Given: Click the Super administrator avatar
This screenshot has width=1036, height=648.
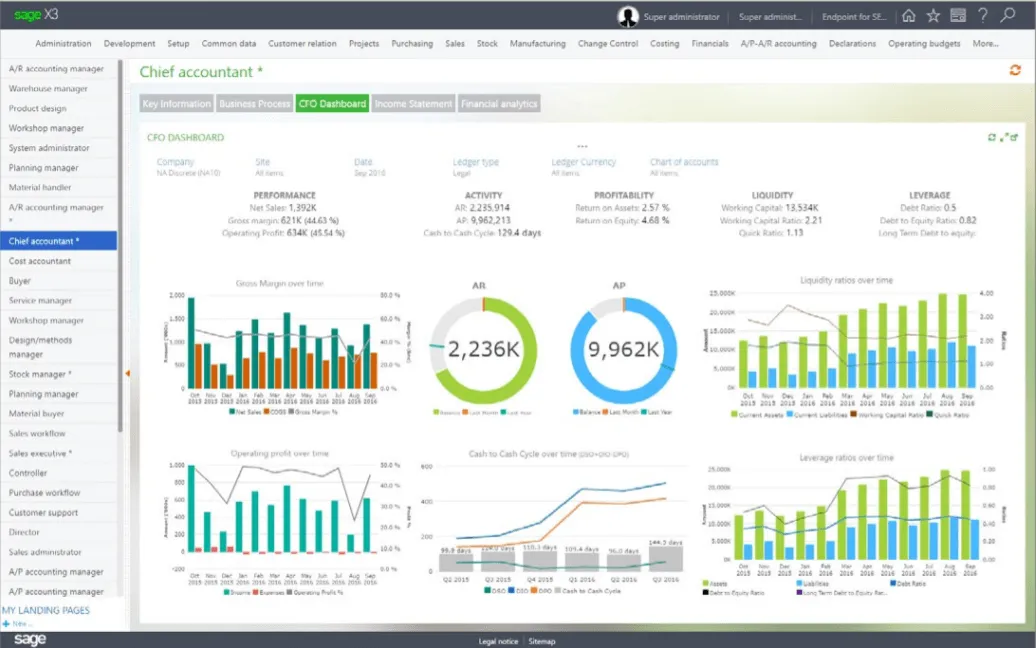Looking at the screenshot, I should coord(628,16).
